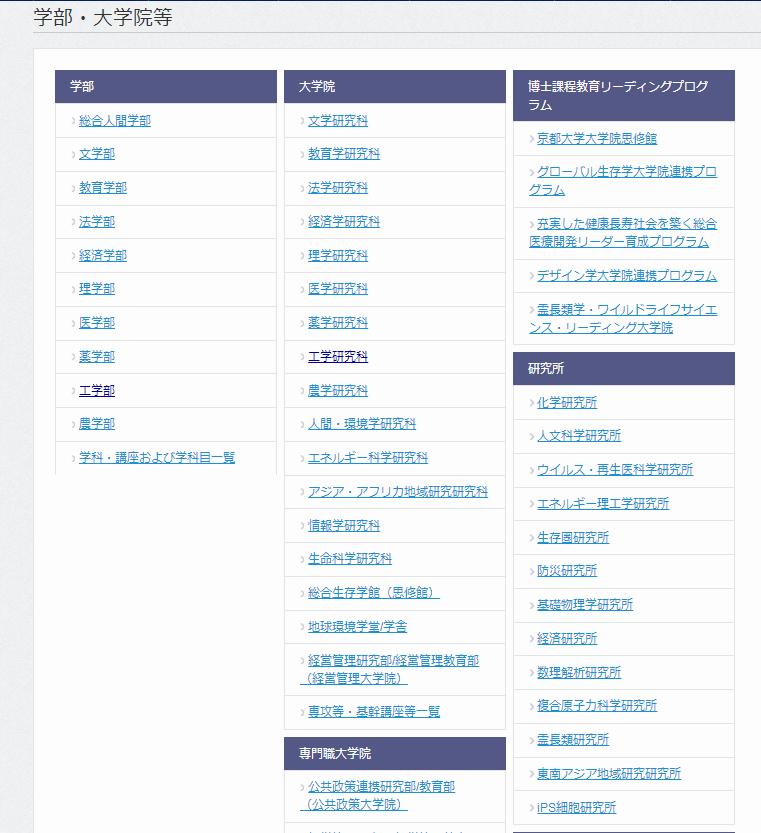Click the 京都大学大学院思修館 link
Image resolution: width=761 pixels, height=833 pixels.
point(596,139)
